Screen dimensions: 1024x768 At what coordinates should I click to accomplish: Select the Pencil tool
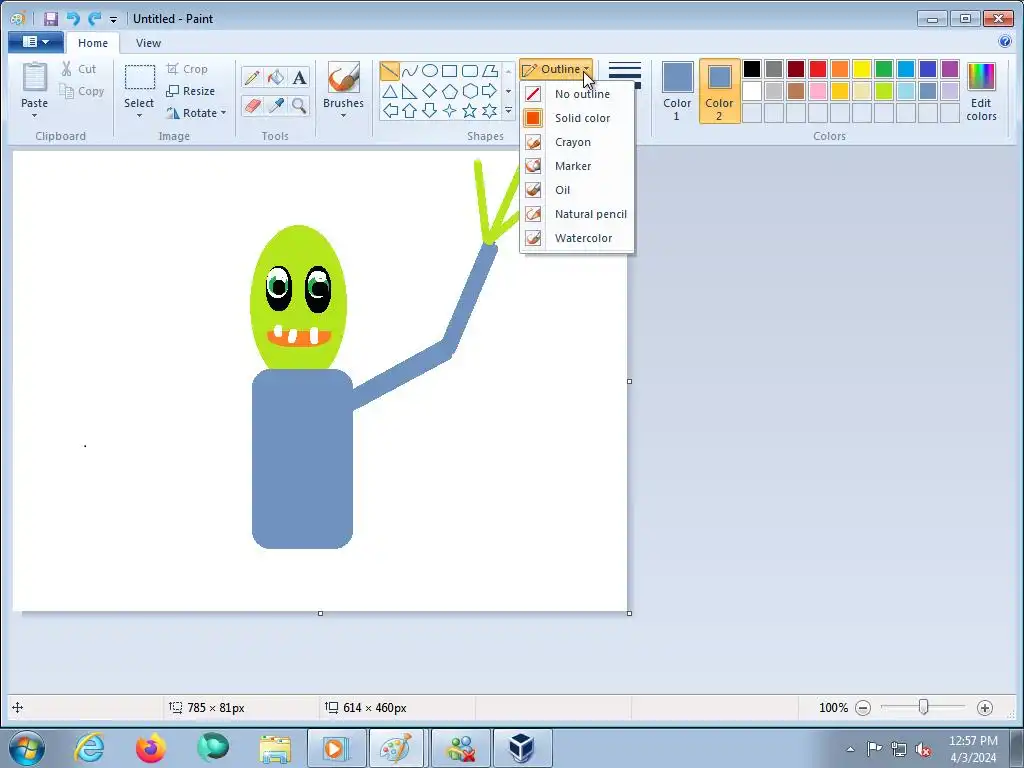tap(251, 78)
